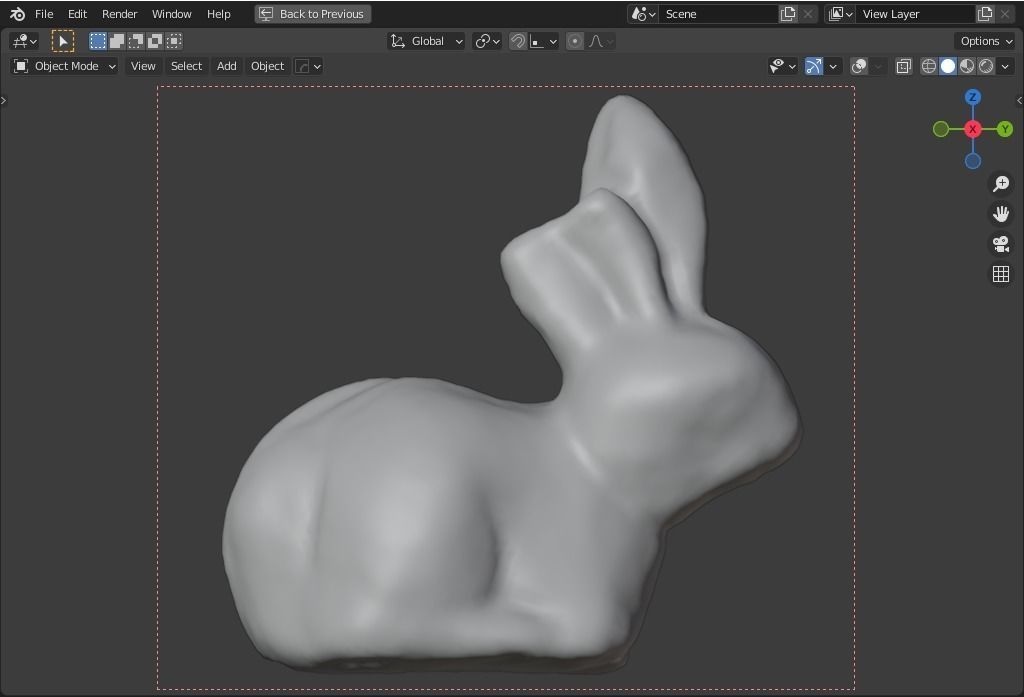Open the snap-to element dropdown
The height and width of the screenshot is (697, 1024).
tap(543, 41)
